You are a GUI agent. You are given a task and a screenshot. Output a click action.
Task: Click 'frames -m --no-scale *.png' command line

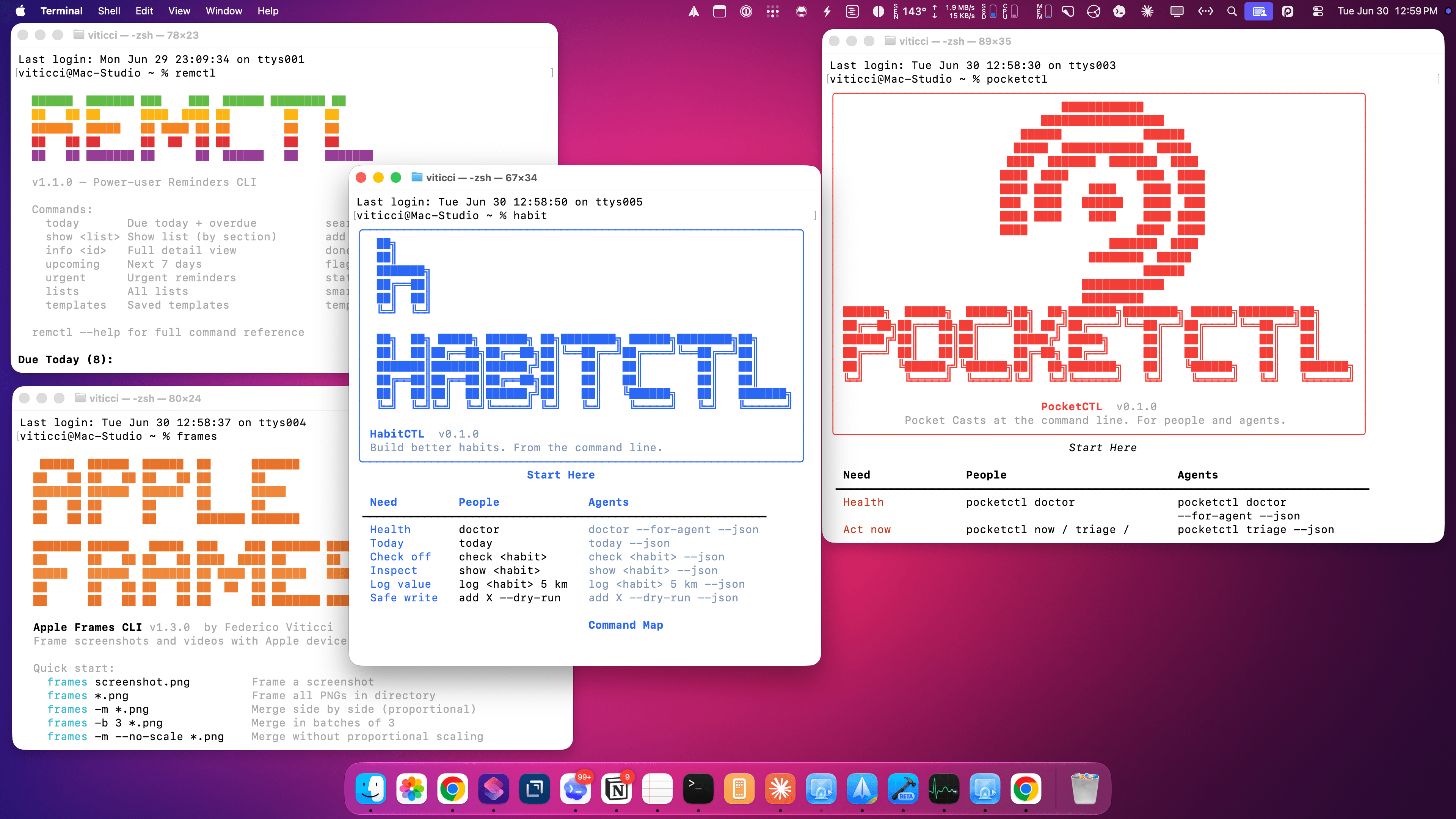click(x=136, y=736)
